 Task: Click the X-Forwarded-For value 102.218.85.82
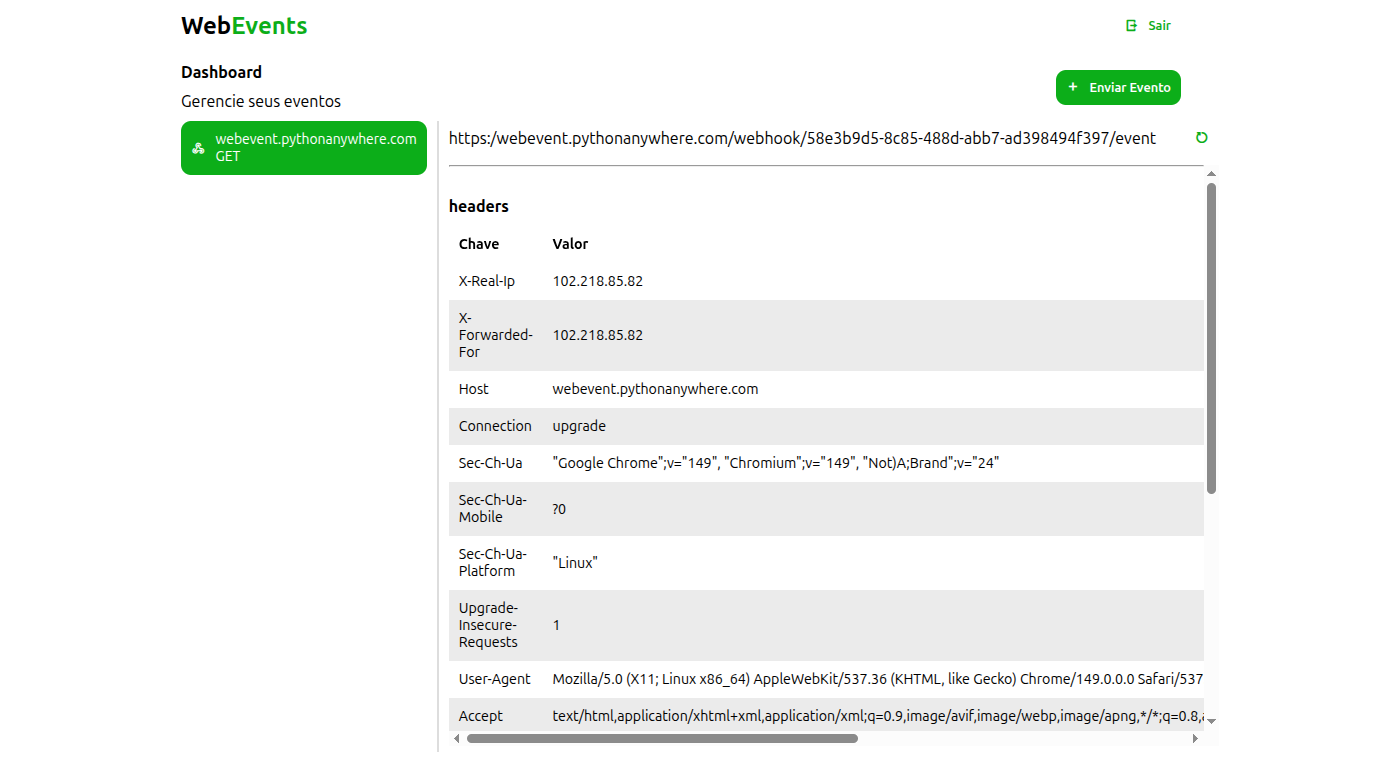click(598, 335)
